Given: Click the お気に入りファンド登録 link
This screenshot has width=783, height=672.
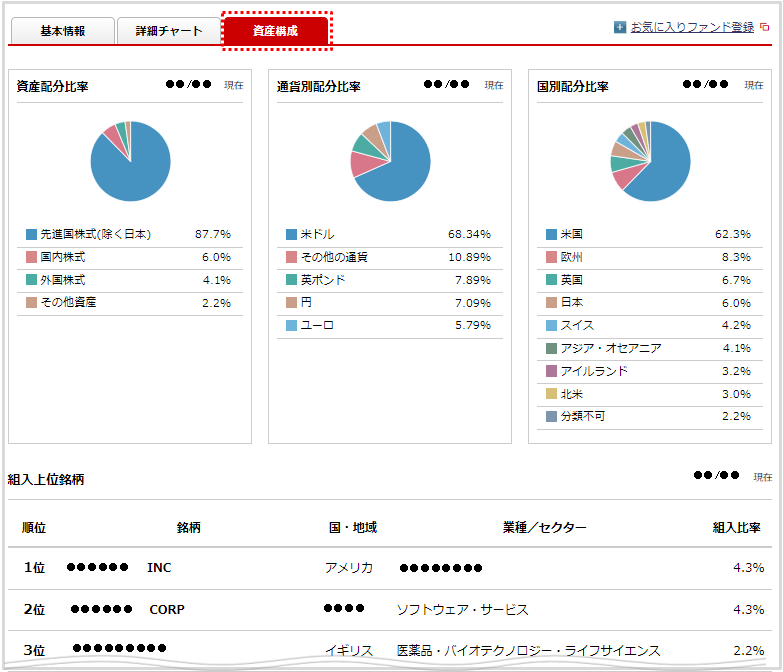Looking at the screenshot, I should pos(692,27).
